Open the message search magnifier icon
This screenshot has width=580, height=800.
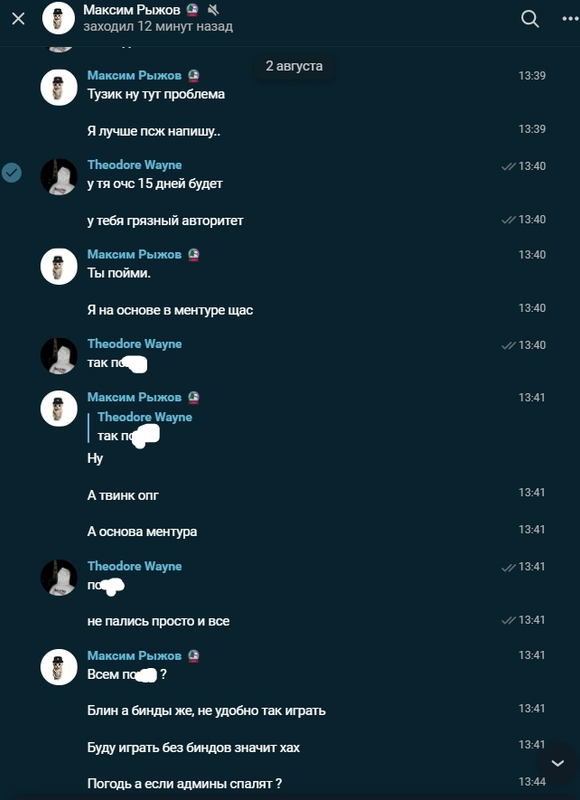530,19
